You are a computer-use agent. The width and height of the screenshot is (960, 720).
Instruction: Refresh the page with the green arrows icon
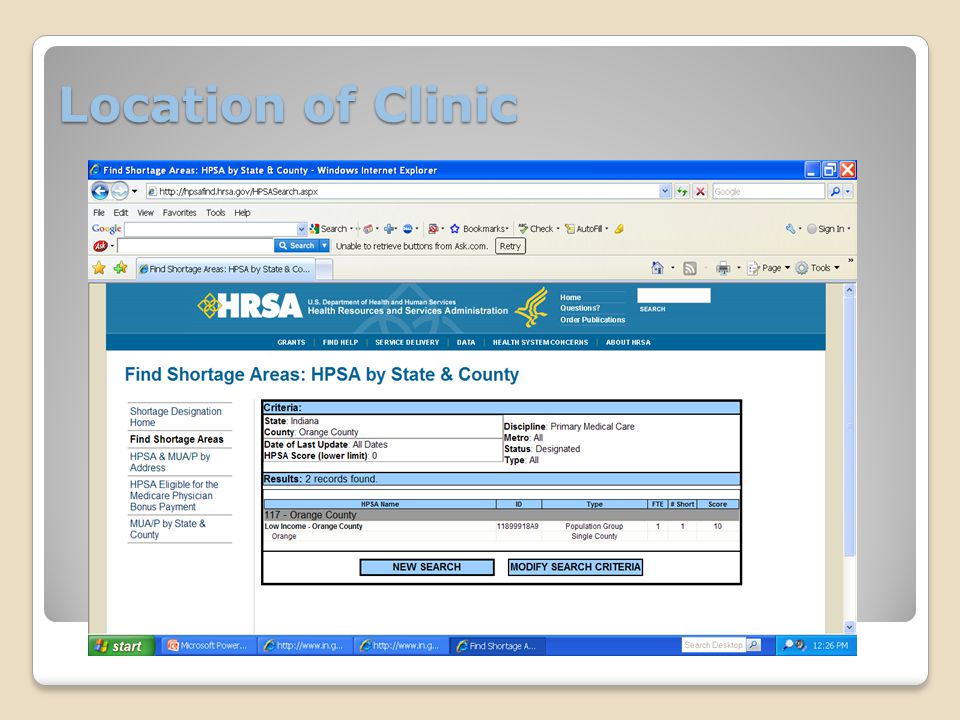(681, 192)
